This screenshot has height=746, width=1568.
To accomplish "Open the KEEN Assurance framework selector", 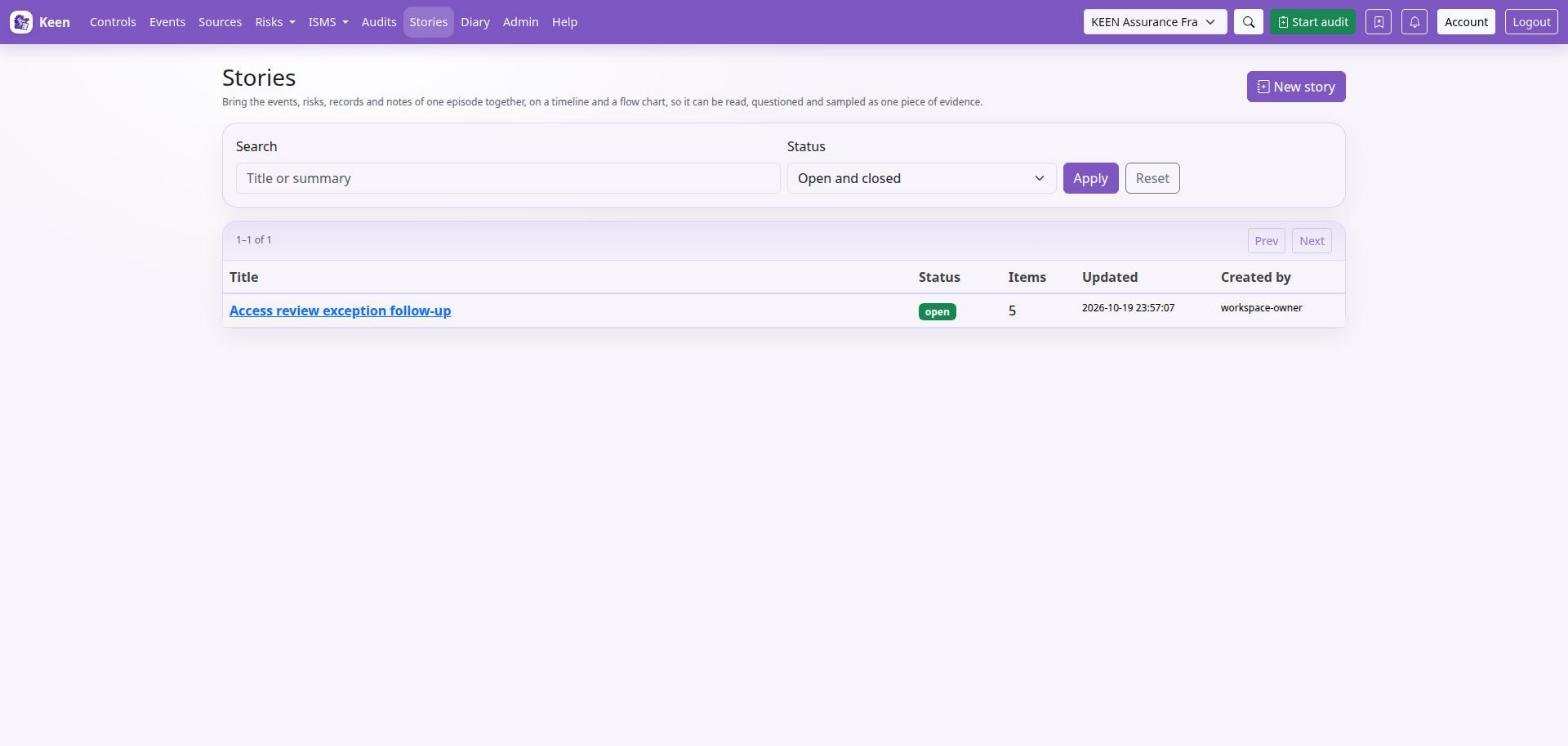I will (x=1155, y=22).
